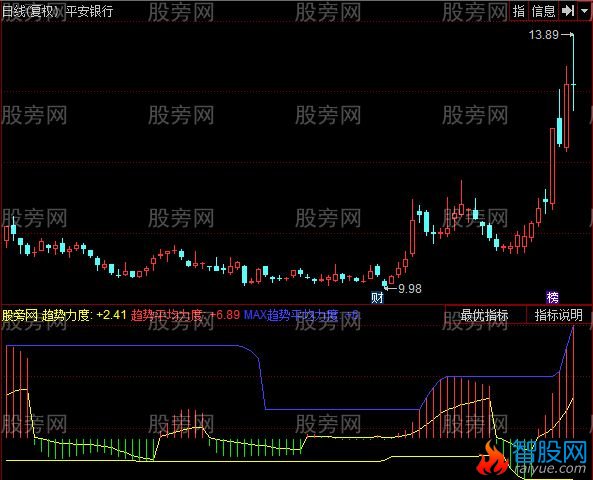This screenshot has width=593, height=480.
Task: Click the 平安银行 stock name
Action: (x=90, y=11)
